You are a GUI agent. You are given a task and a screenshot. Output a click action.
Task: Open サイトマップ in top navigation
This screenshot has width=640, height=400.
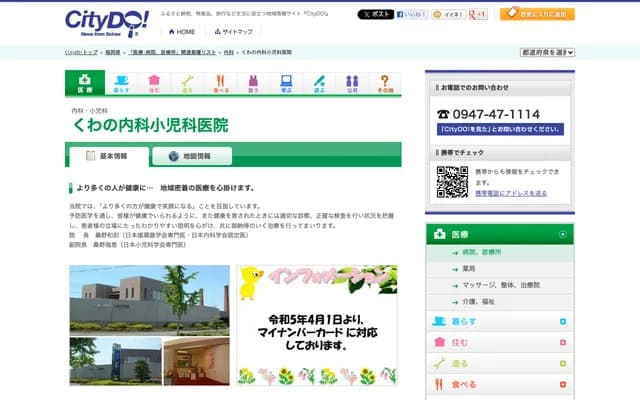click(x=233, y=32)
